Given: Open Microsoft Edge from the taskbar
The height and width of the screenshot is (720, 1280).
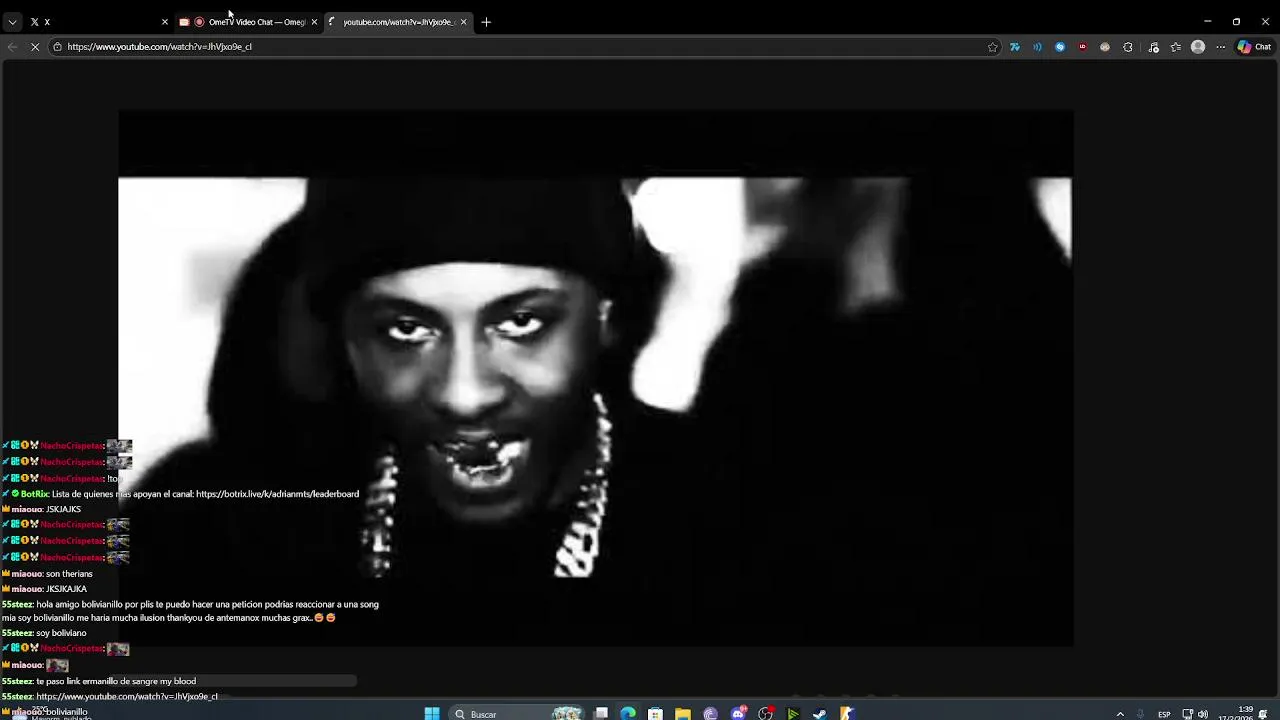Looking at the screenshot, I should coord(628,714).
